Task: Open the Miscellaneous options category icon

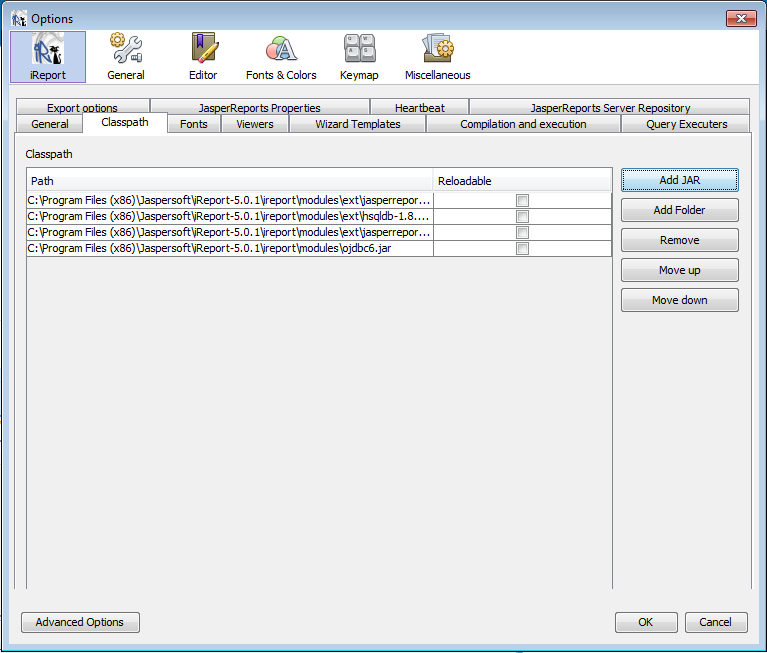Action: [438, 57]
